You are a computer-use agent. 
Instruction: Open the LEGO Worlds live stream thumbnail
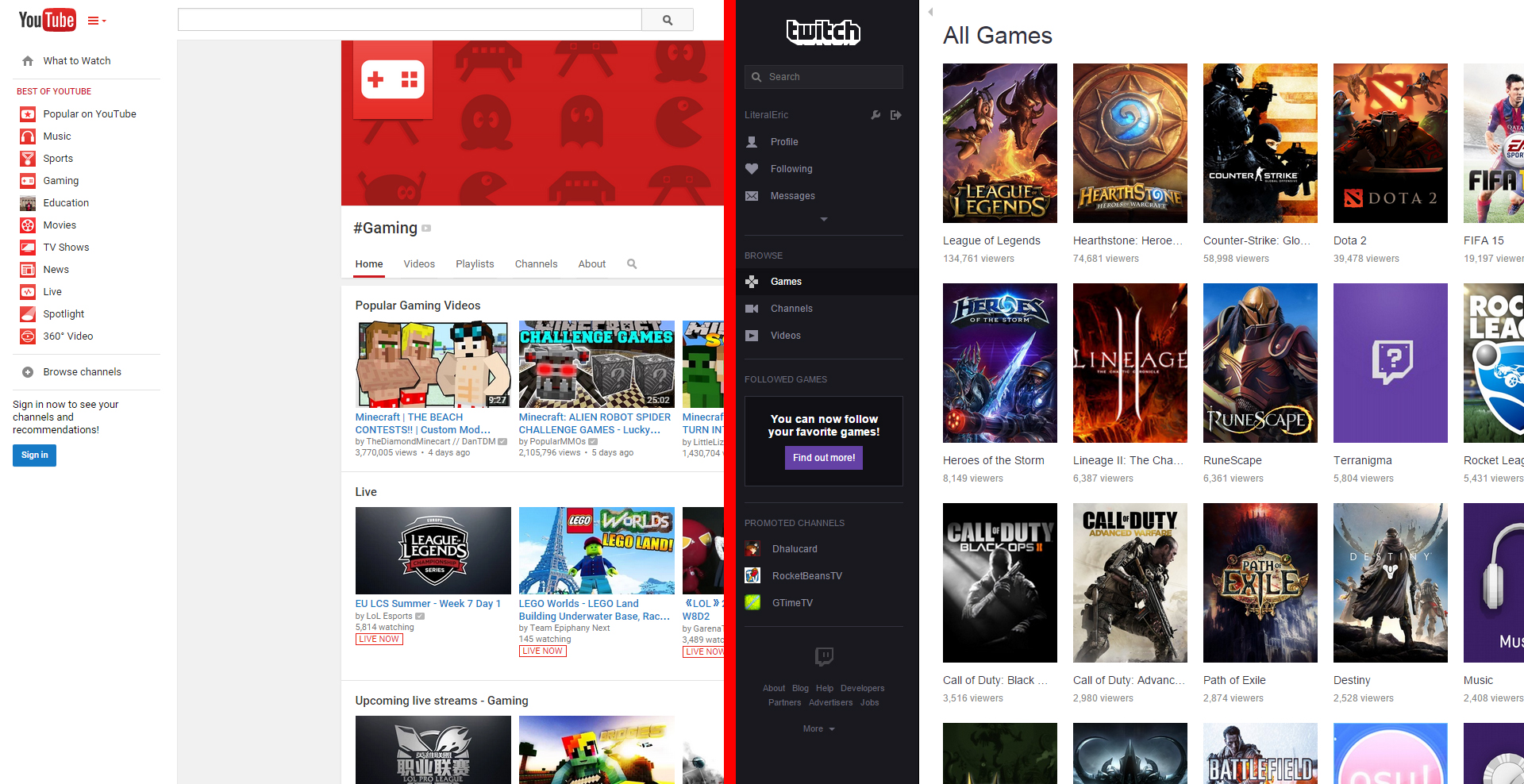coord(597,551)
